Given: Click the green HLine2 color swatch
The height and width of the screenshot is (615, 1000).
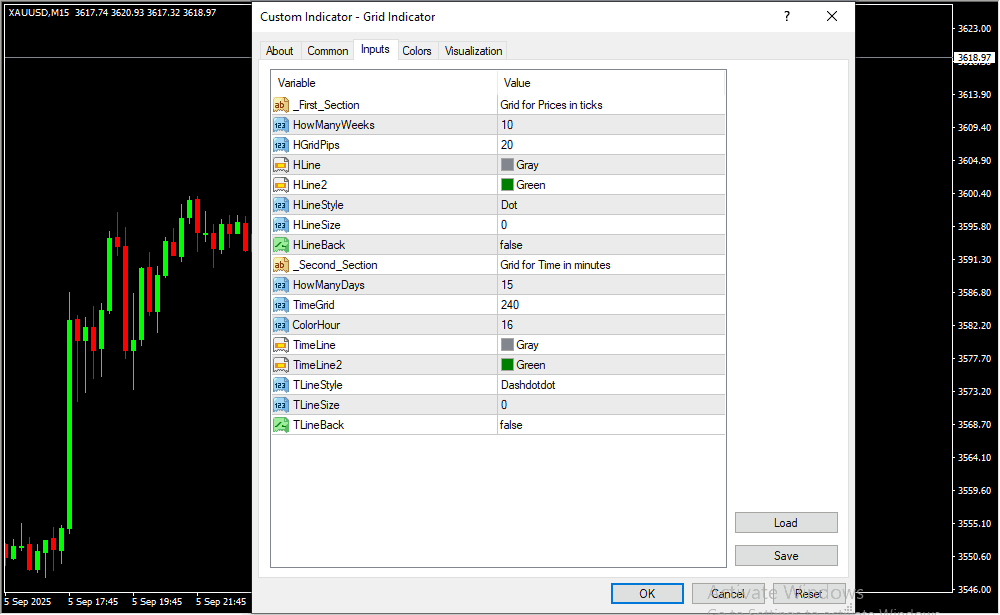Looking at the screenshot, I should click(x=507, y=185).
